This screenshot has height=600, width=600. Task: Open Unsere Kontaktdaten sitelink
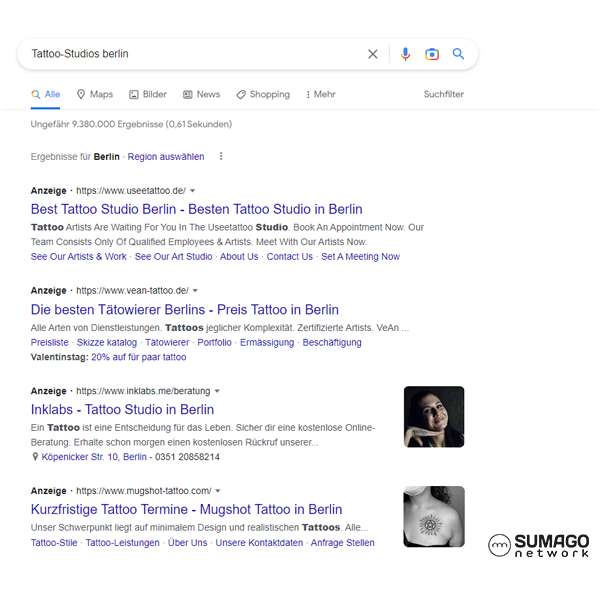point(259,543)
